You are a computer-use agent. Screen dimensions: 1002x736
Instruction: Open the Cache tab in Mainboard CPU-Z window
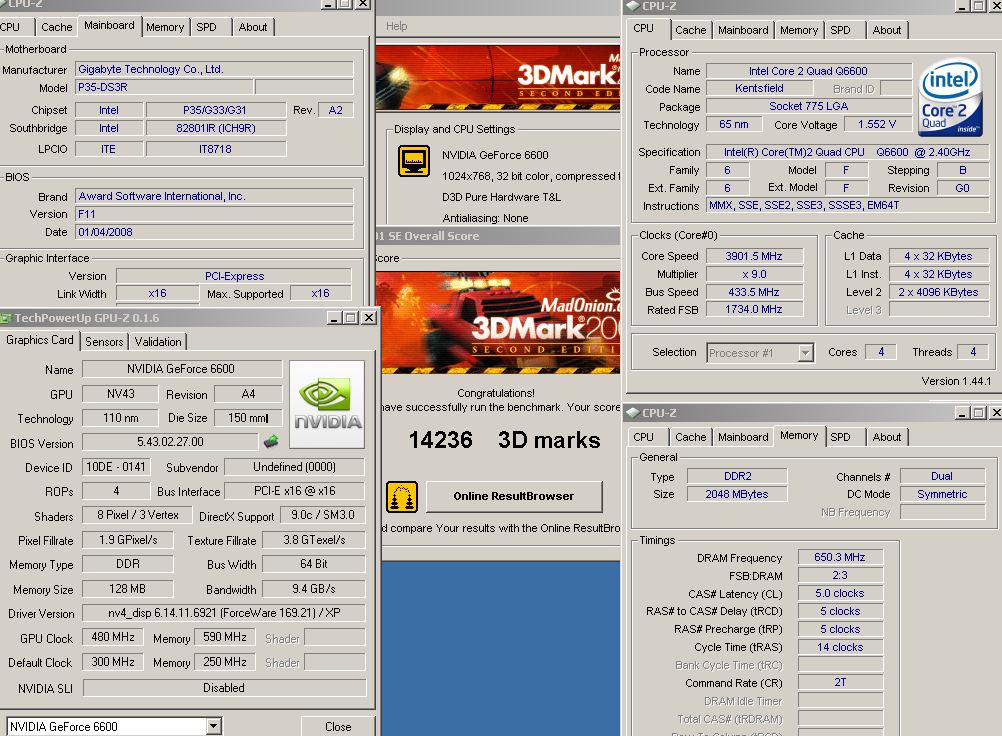coord(56,27)
